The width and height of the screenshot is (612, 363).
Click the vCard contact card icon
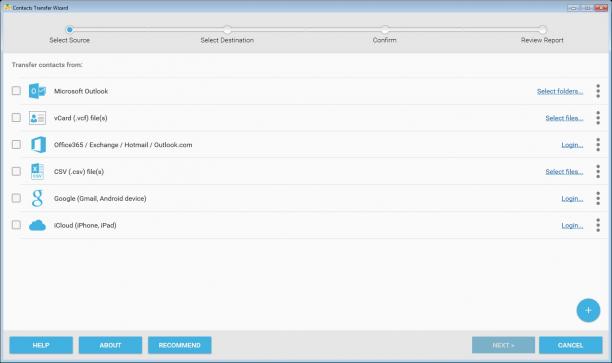(37, 118)
